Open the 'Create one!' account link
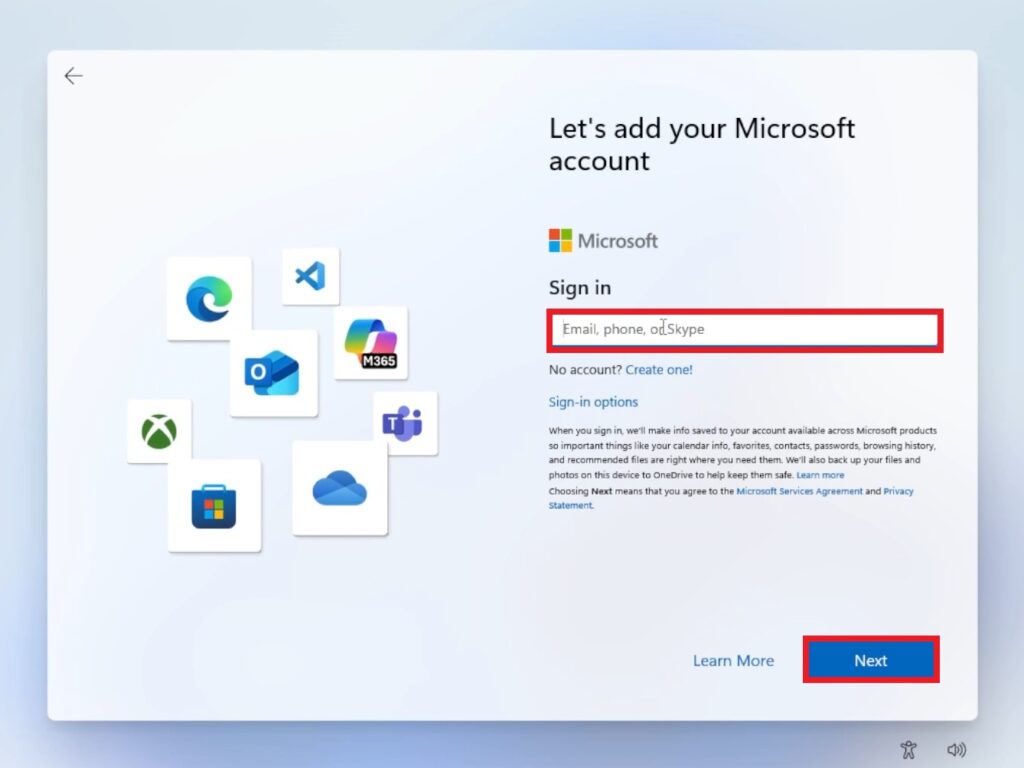This screenshot has width=1024, height=768. pyautogui.click(x=659, y=370)
